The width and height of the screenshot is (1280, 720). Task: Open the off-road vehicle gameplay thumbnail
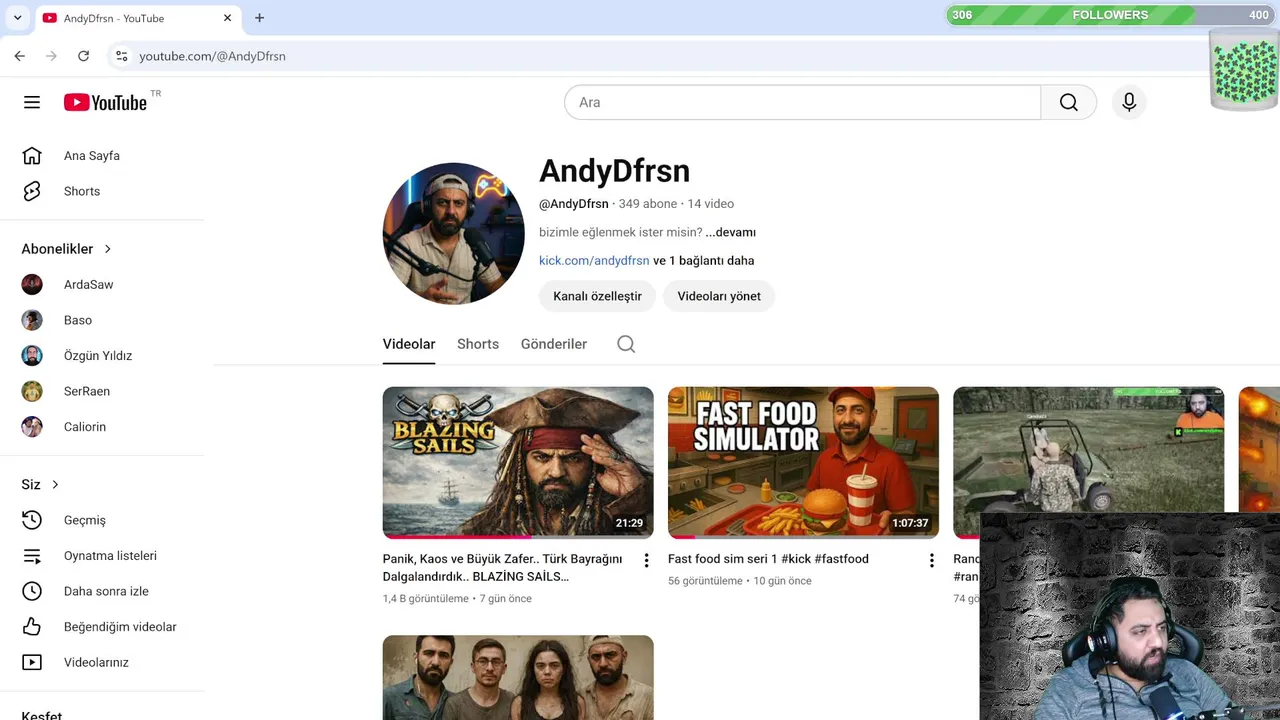pos(1088,450)
